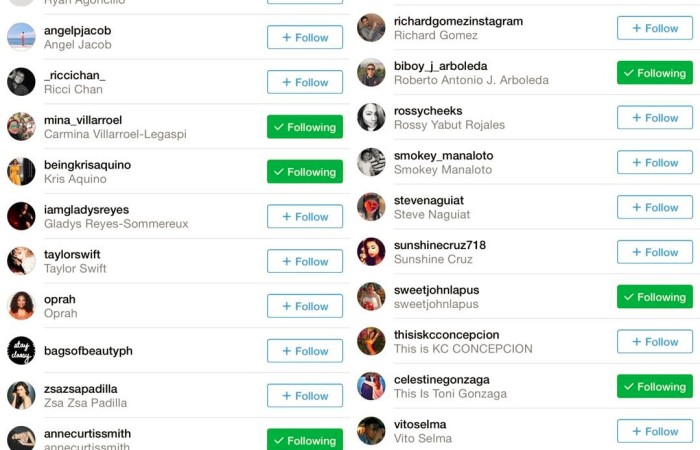Image resolution: width=700 pixels, height=450 pixels.
Task: Toggle Following for biboy_j_arboleda
Action: coord(655,73)
